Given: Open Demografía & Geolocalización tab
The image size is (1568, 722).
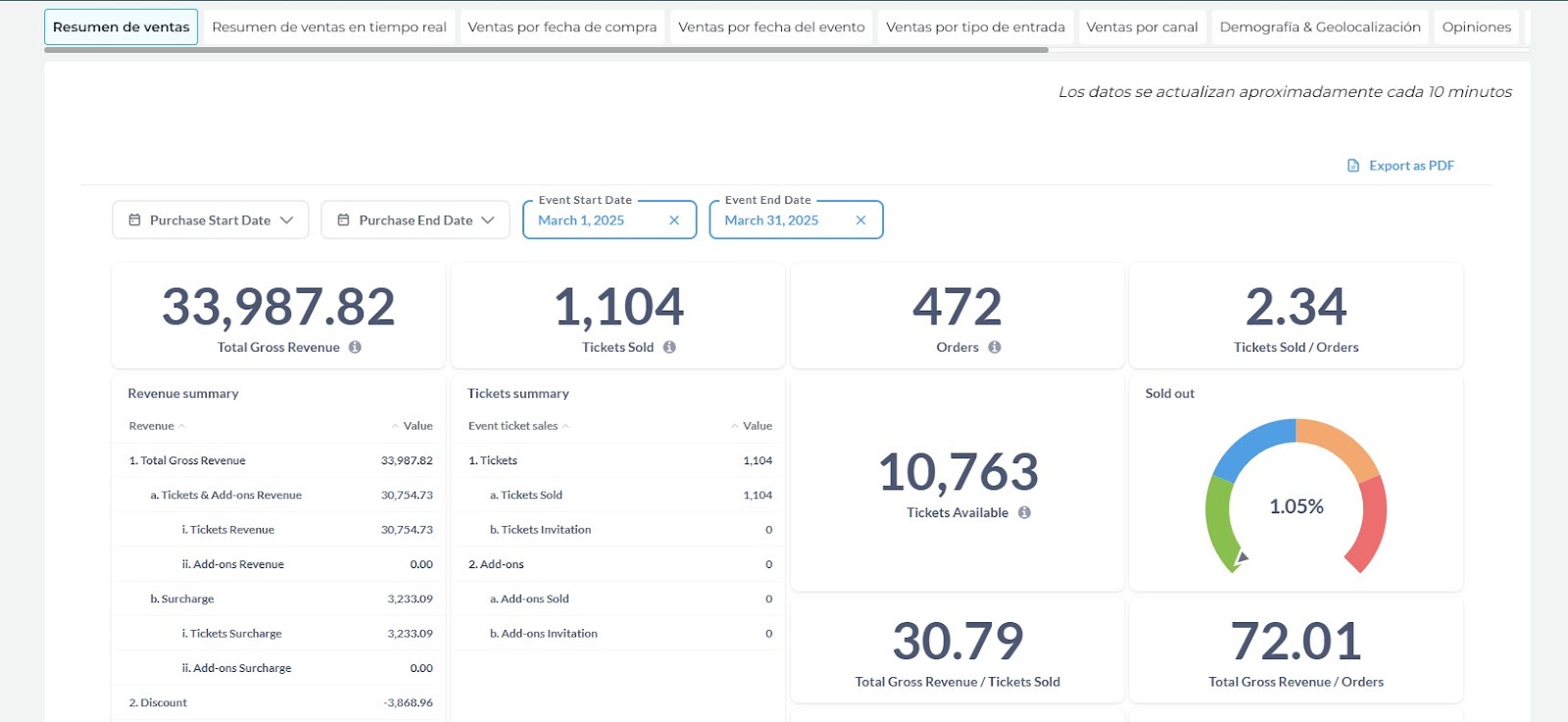Looking at the screenshot, I should (x=1320, y=27).
